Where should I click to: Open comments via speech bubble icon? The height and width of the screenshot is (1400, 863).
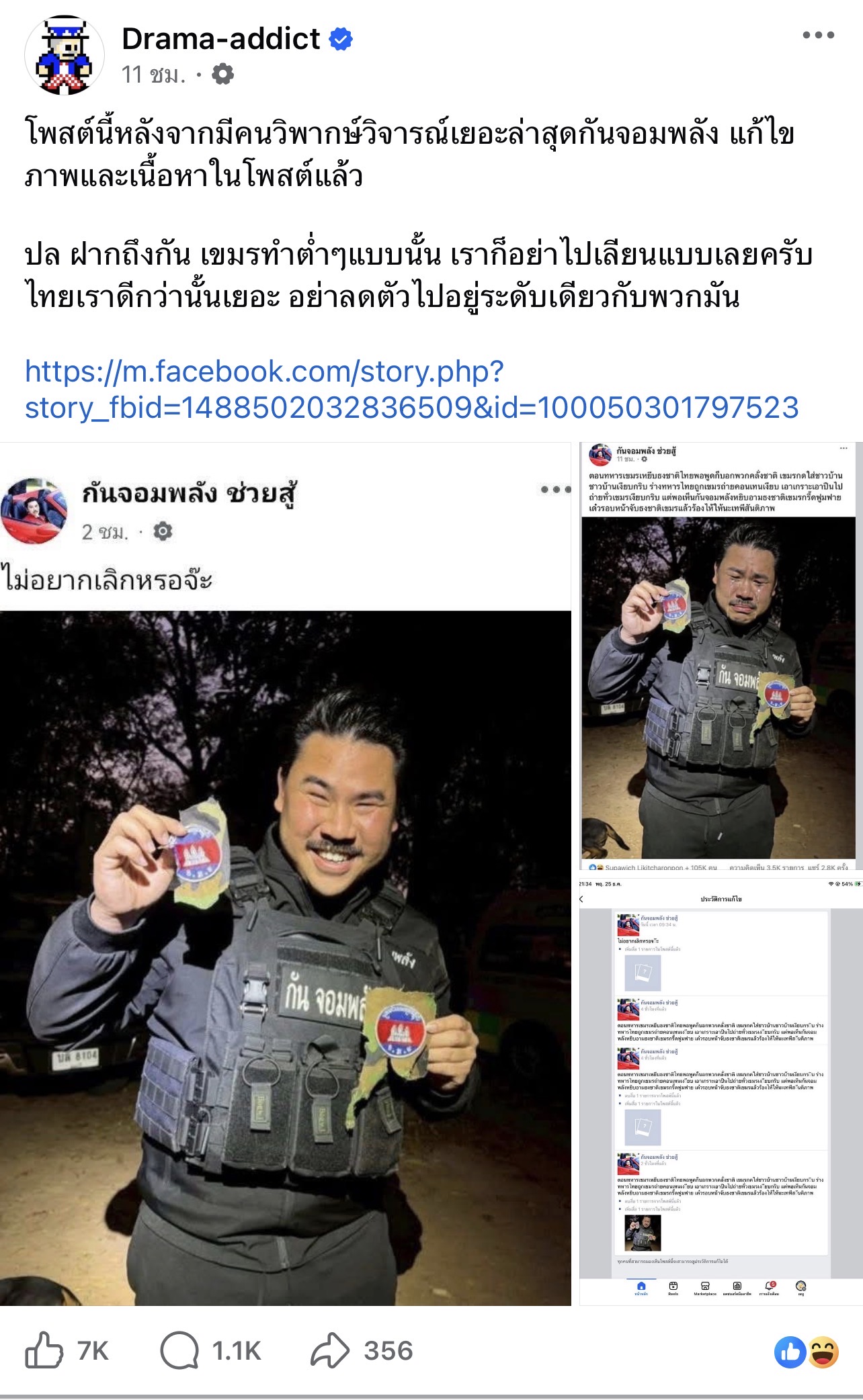[179, 1350]
